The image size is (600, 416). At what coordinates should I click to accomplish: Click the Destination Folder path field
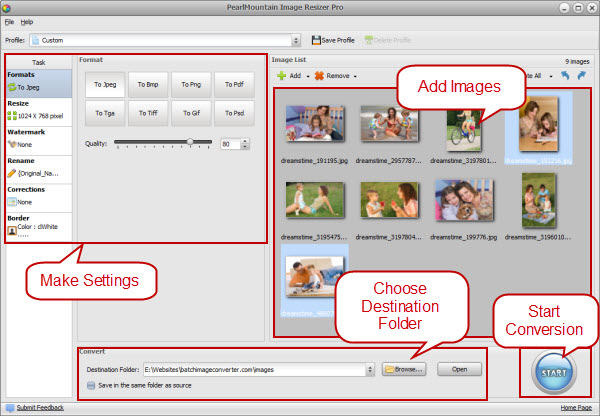255,370
